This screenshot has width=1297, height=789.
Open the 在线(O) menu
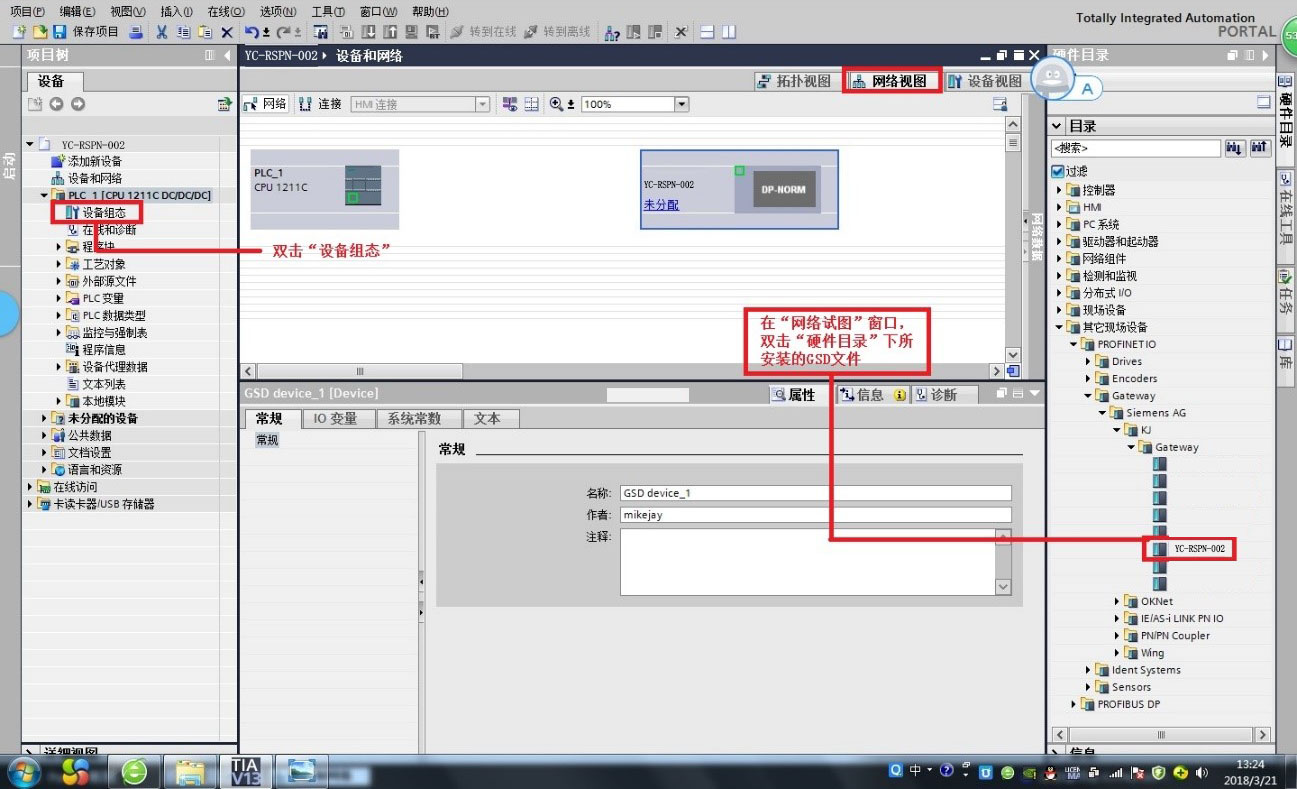coord(226,11)
